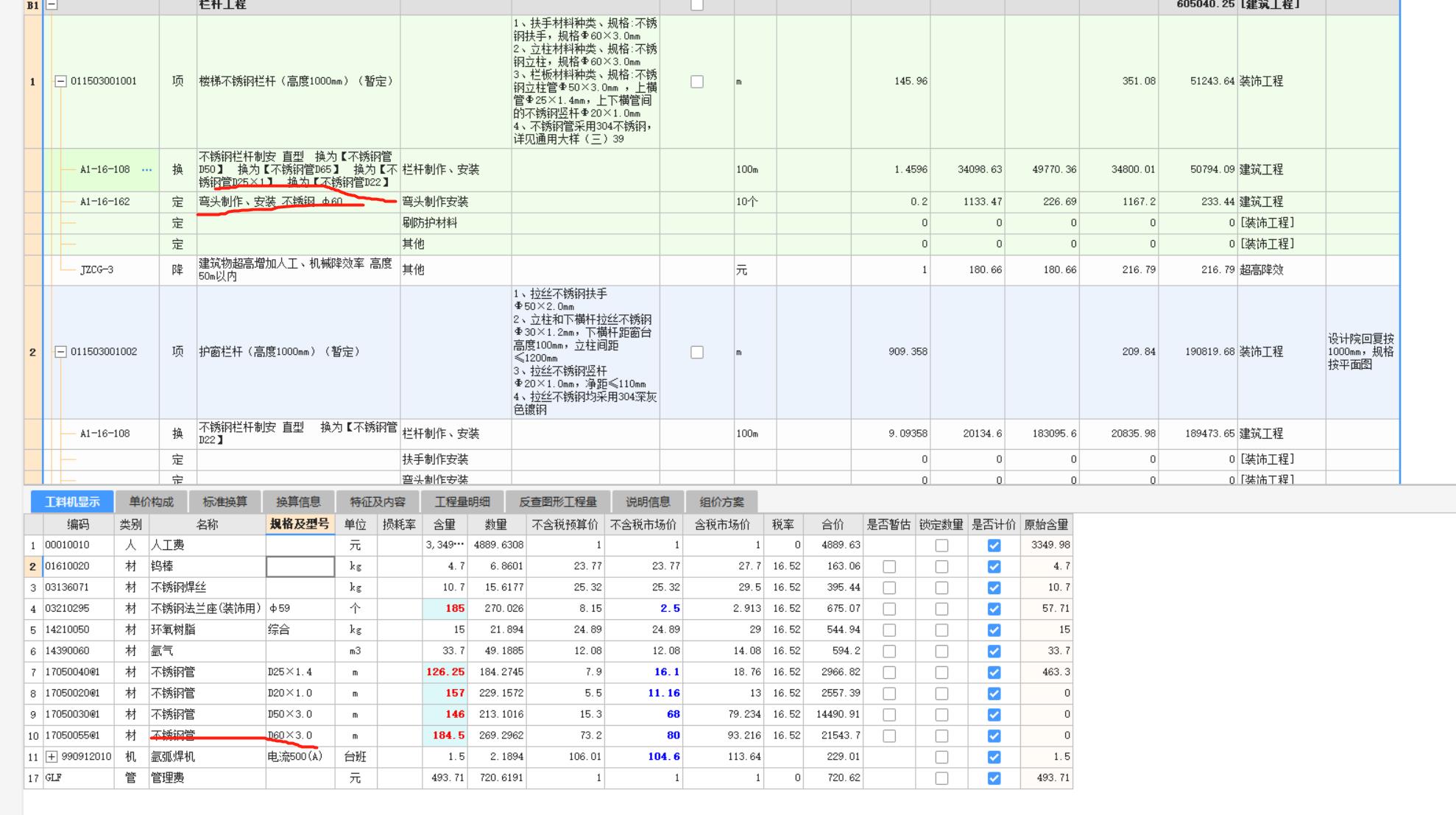1456x815 pixels.
Task: Toggle 是否暂估 checkbox for 钨棒 row
Action: [889, 567]
